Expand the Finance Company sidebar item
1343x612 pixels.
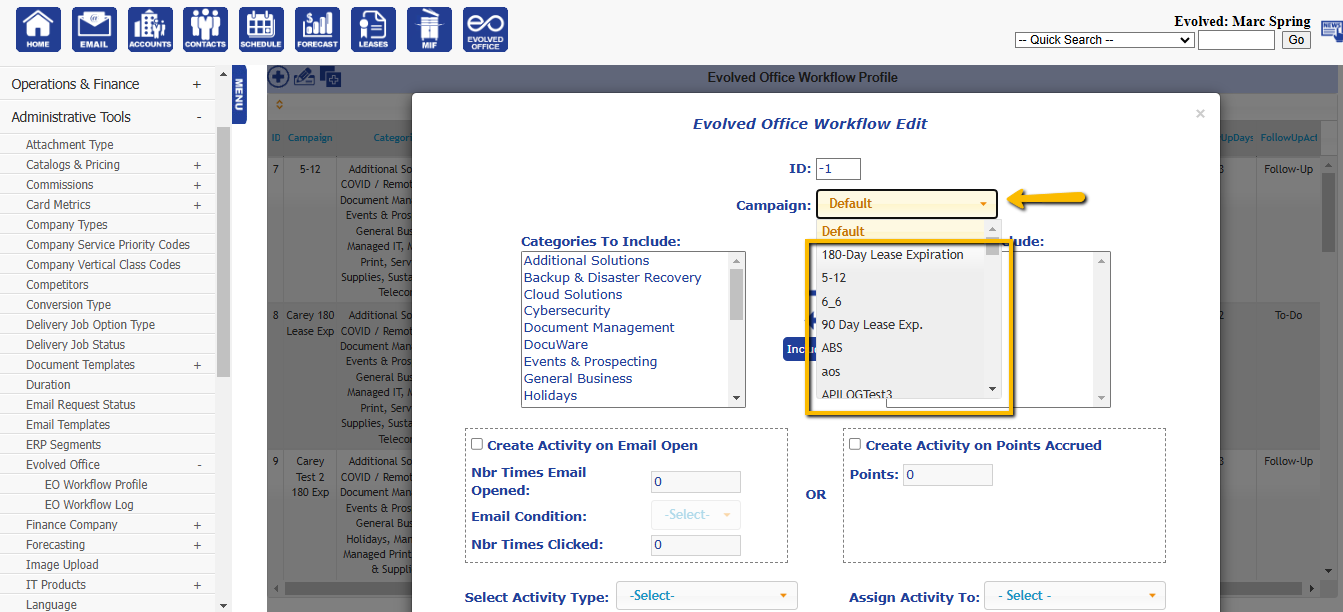(x=197, y=525)
